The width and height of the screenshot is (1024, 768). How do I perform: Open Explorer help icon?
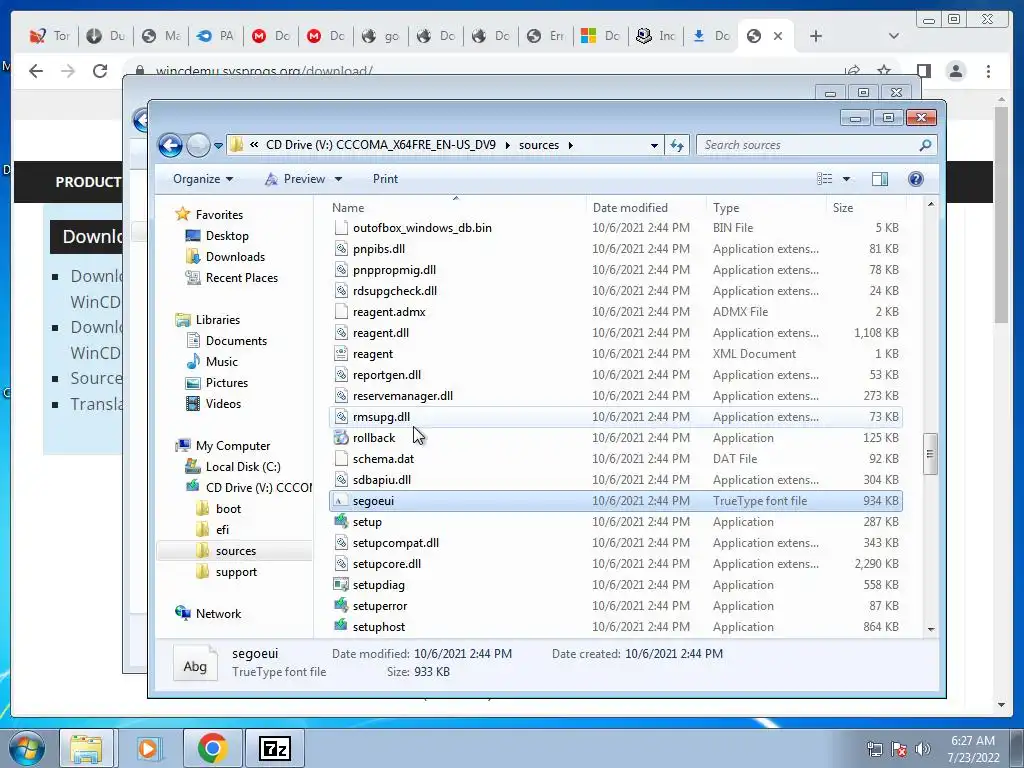916,179
